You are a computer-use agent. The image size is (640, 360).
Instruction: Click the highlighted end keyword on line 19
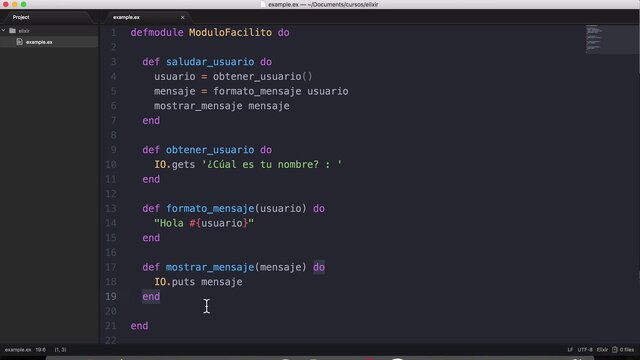[x=151, y=296]
